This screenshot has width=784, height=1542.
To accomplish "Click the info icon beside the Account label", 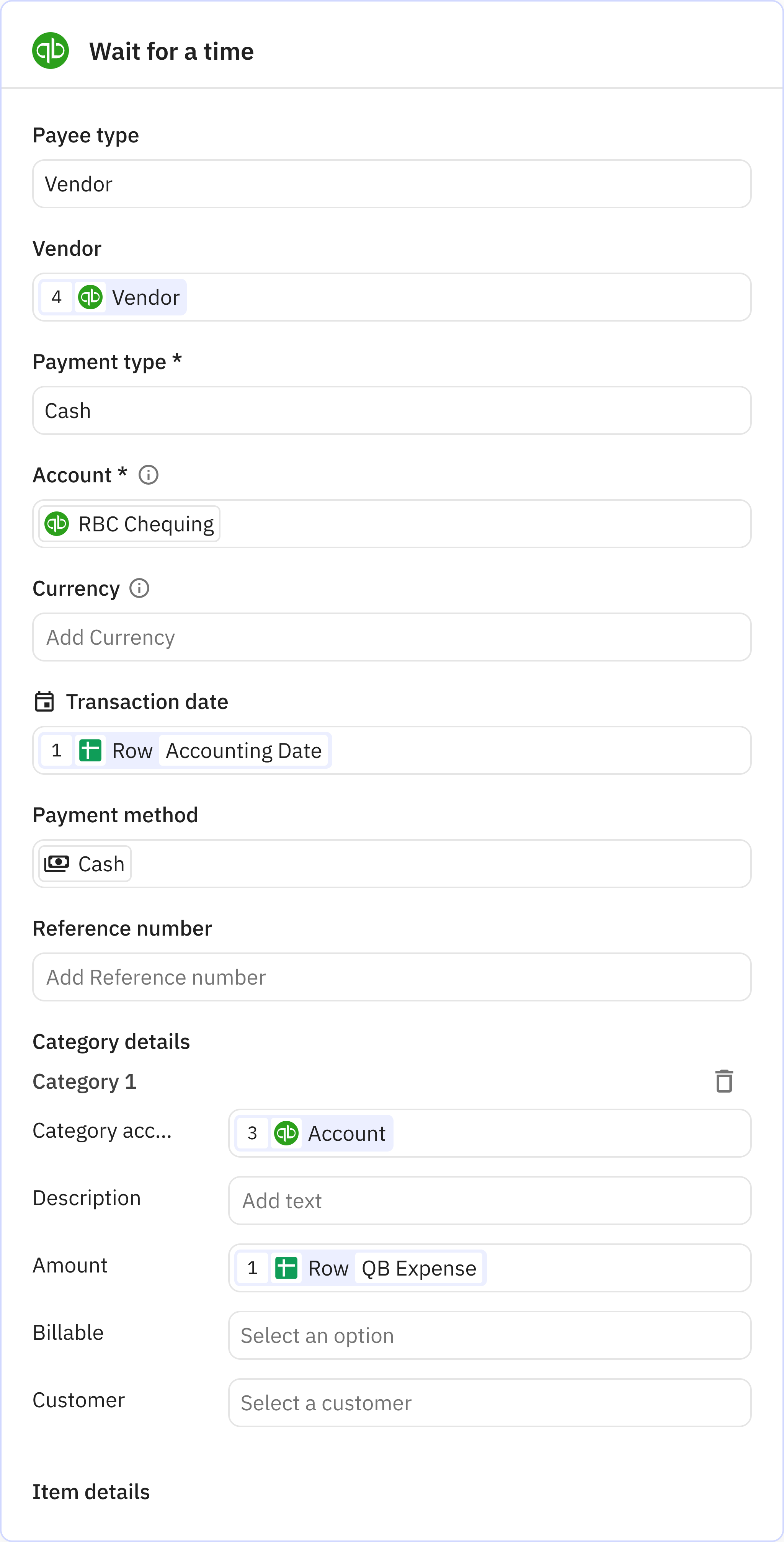I will (x=149, y=475).
